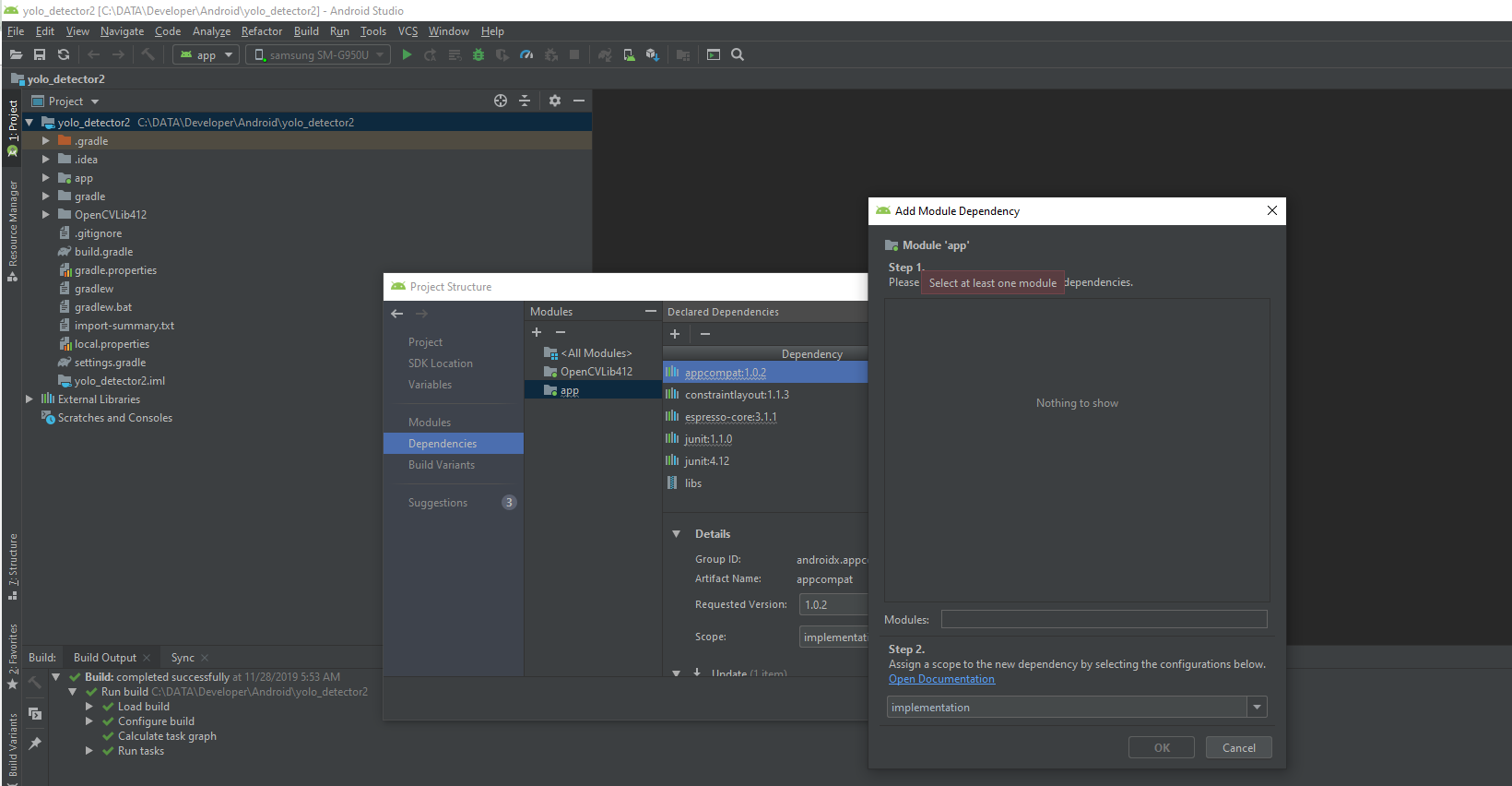This screenshot has height=786, width=1512.
Task: Open SDK Location in Project Structure
Action: [x=441, y=363]
